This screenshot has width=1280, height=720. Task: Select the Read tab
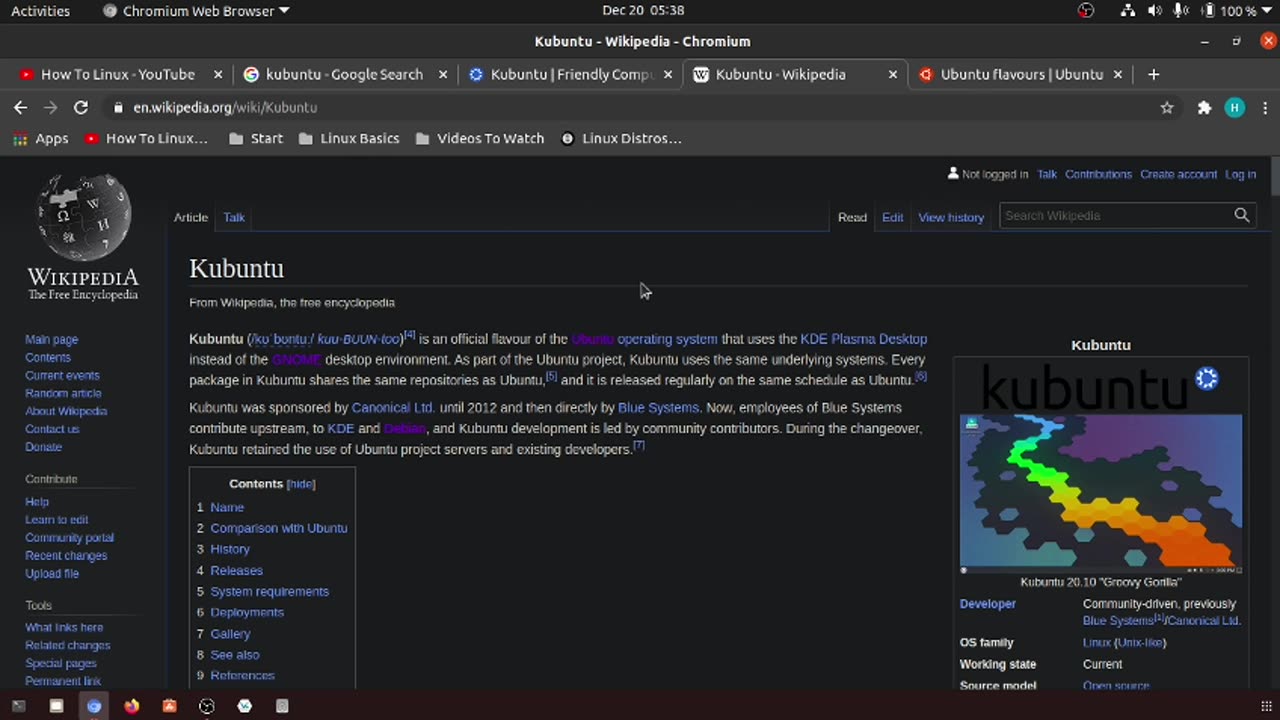click(852, 217)
